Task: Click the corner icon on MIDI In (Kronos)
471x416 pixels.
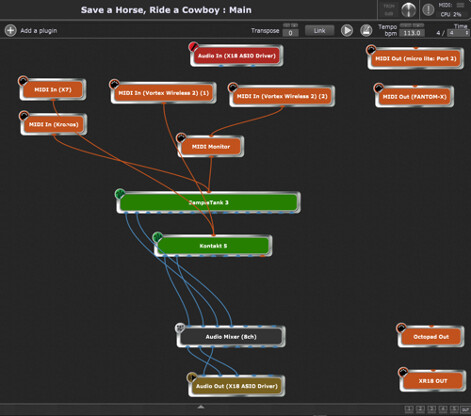Action: pos(24,116)
